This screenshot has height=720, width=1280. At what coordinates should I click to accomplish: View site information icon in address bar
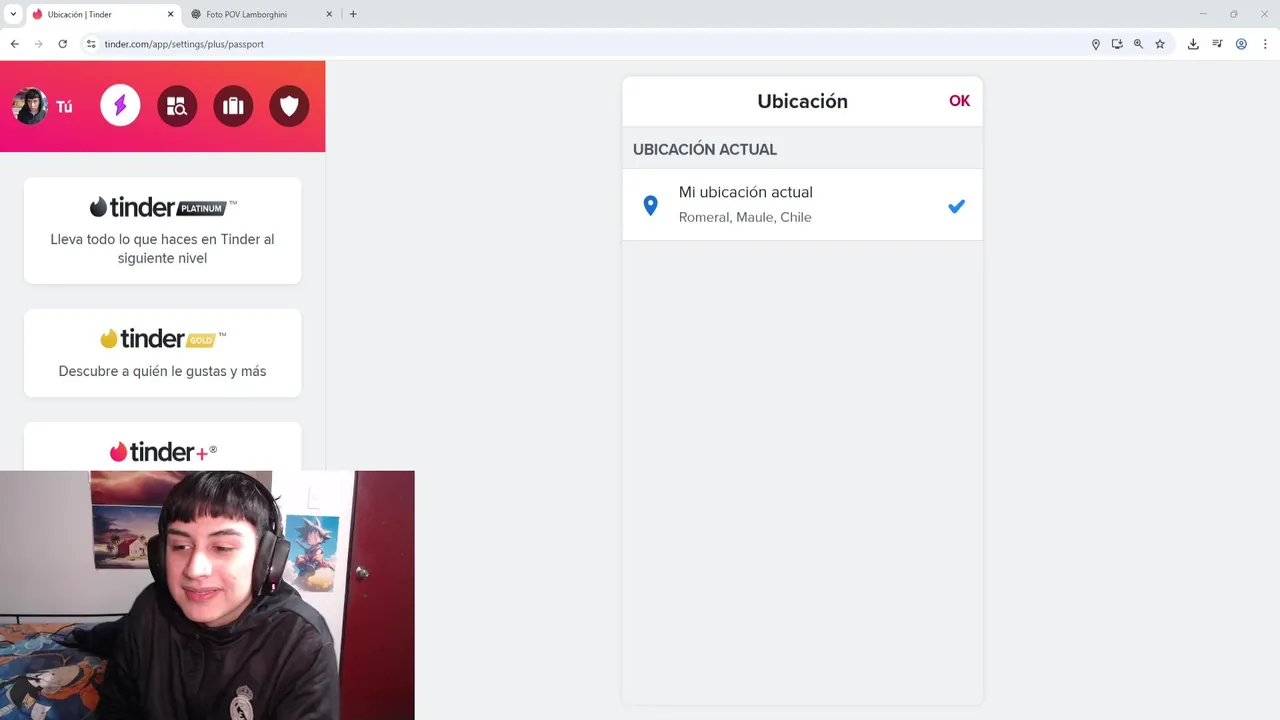(91, 44)
